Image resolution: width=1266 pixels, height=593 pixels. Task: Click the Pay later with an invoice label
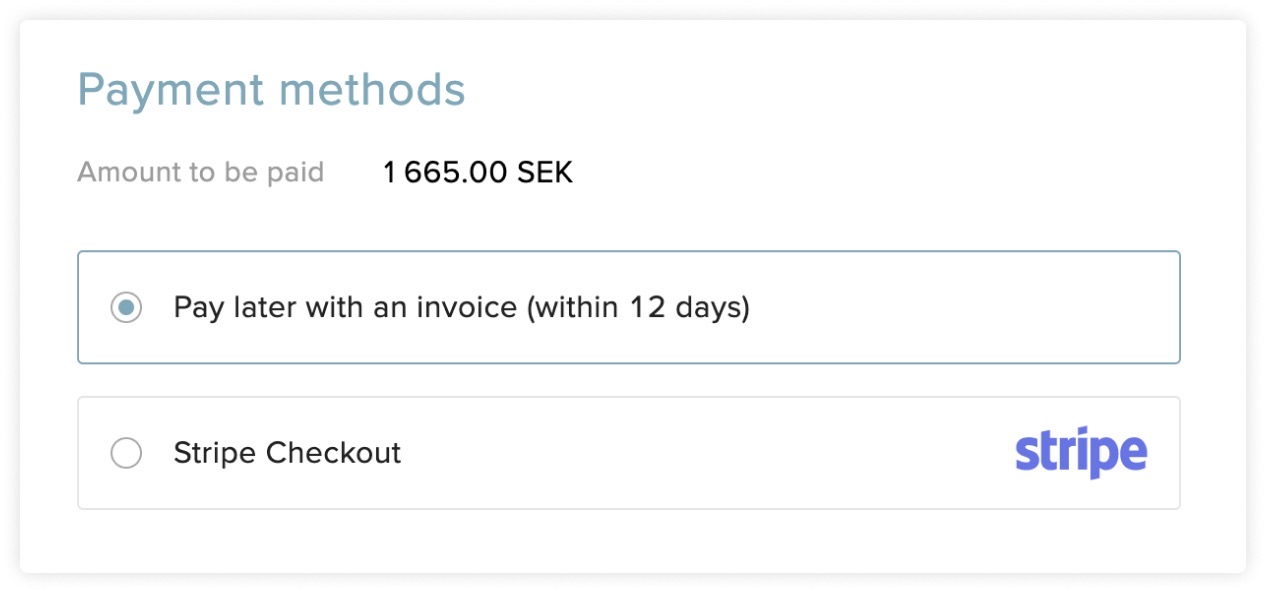coord(461,307)
